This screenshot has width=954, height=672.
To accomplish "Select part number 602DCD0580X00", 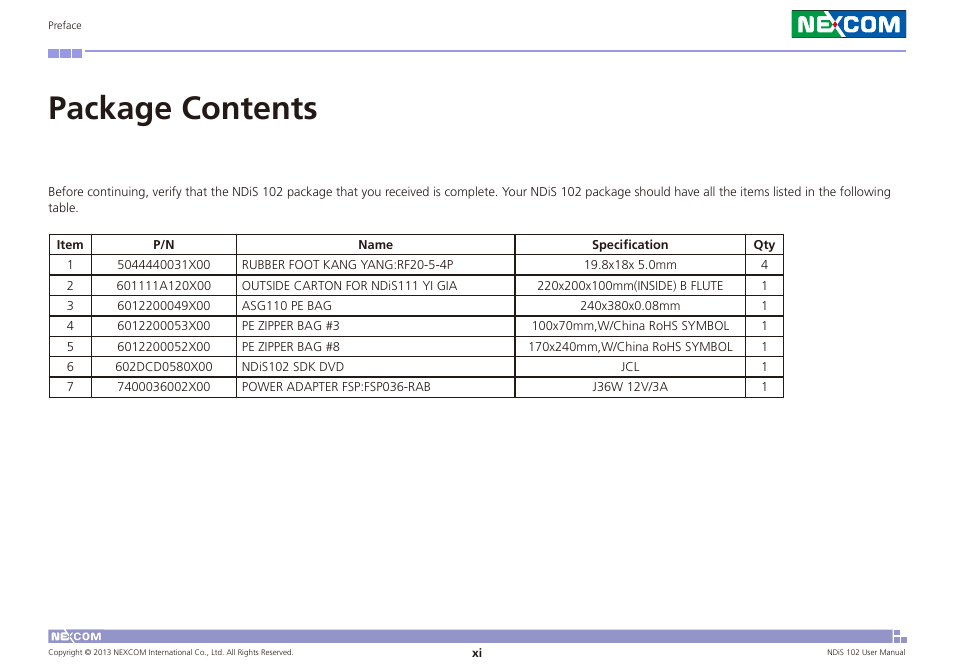I will coord(164,367).
